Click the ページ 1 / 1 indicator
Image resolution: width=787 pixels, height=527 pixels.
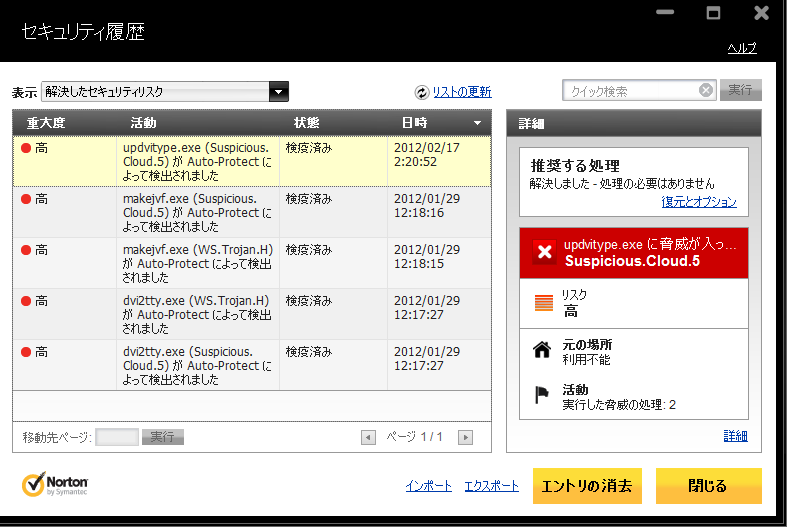click(414, 437)
